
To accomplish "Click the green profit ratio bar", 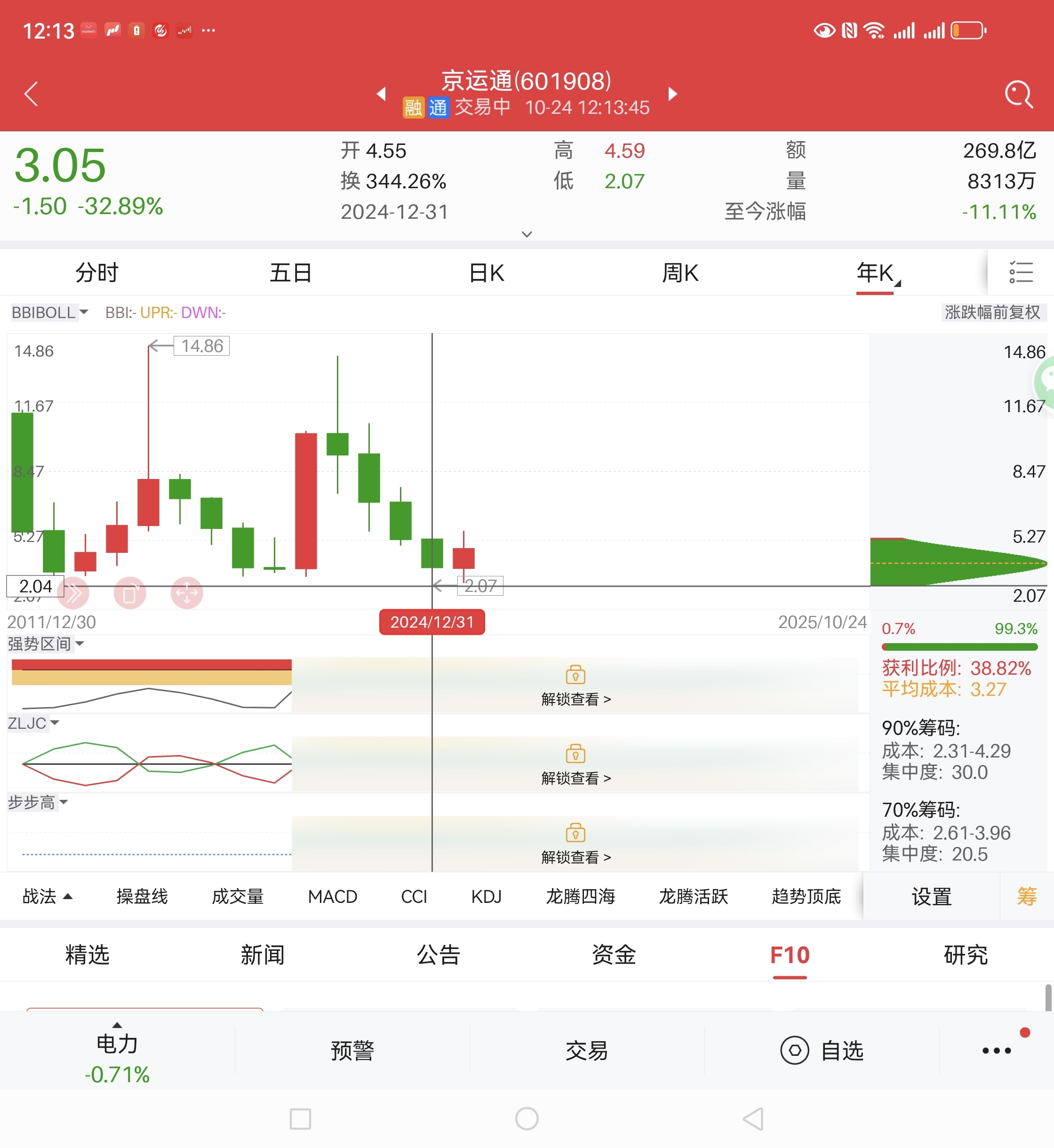I will pyautogui.click(x=959, y=647).
